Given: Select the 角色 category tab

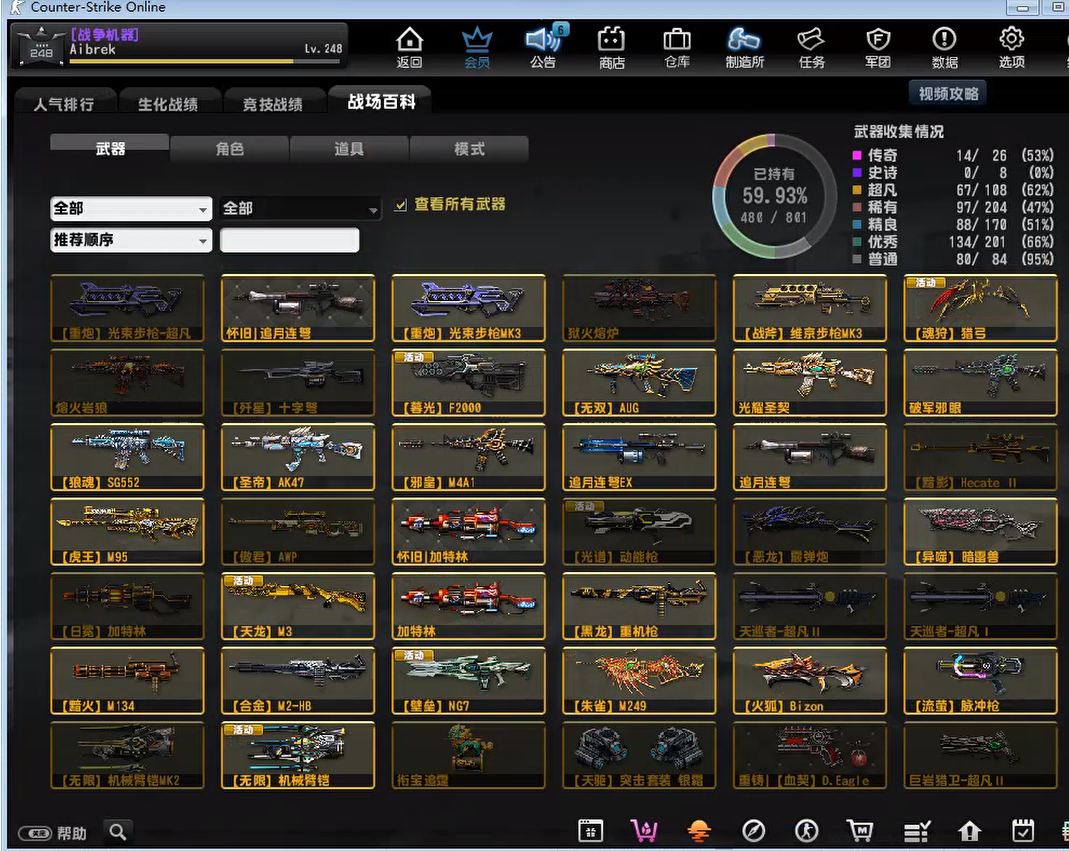Looking at the screenshot, I should (x=229, y=149).
